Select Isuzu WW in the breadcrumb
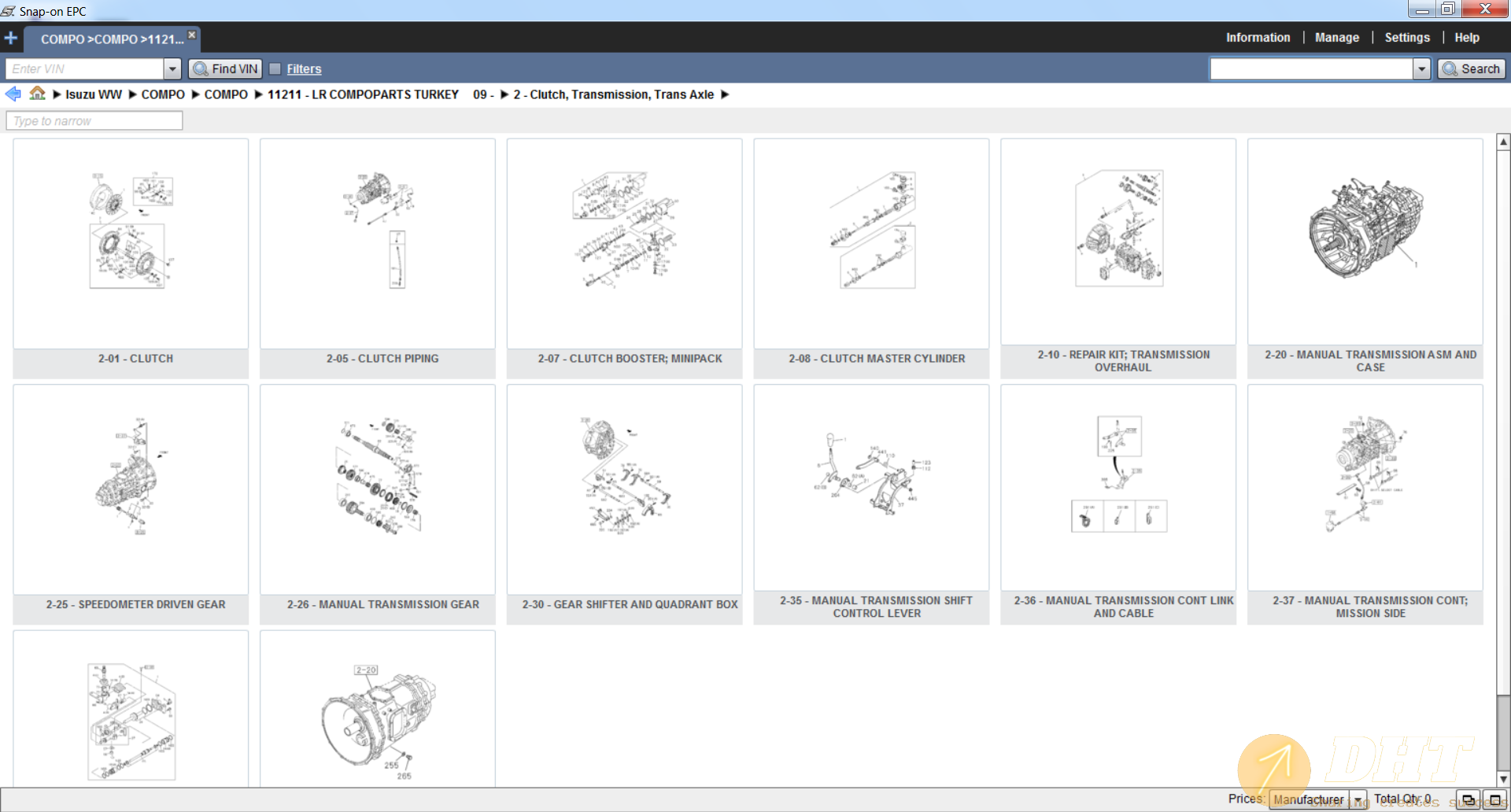Viewport: 1511px width, 812px height. coord(94,94)
